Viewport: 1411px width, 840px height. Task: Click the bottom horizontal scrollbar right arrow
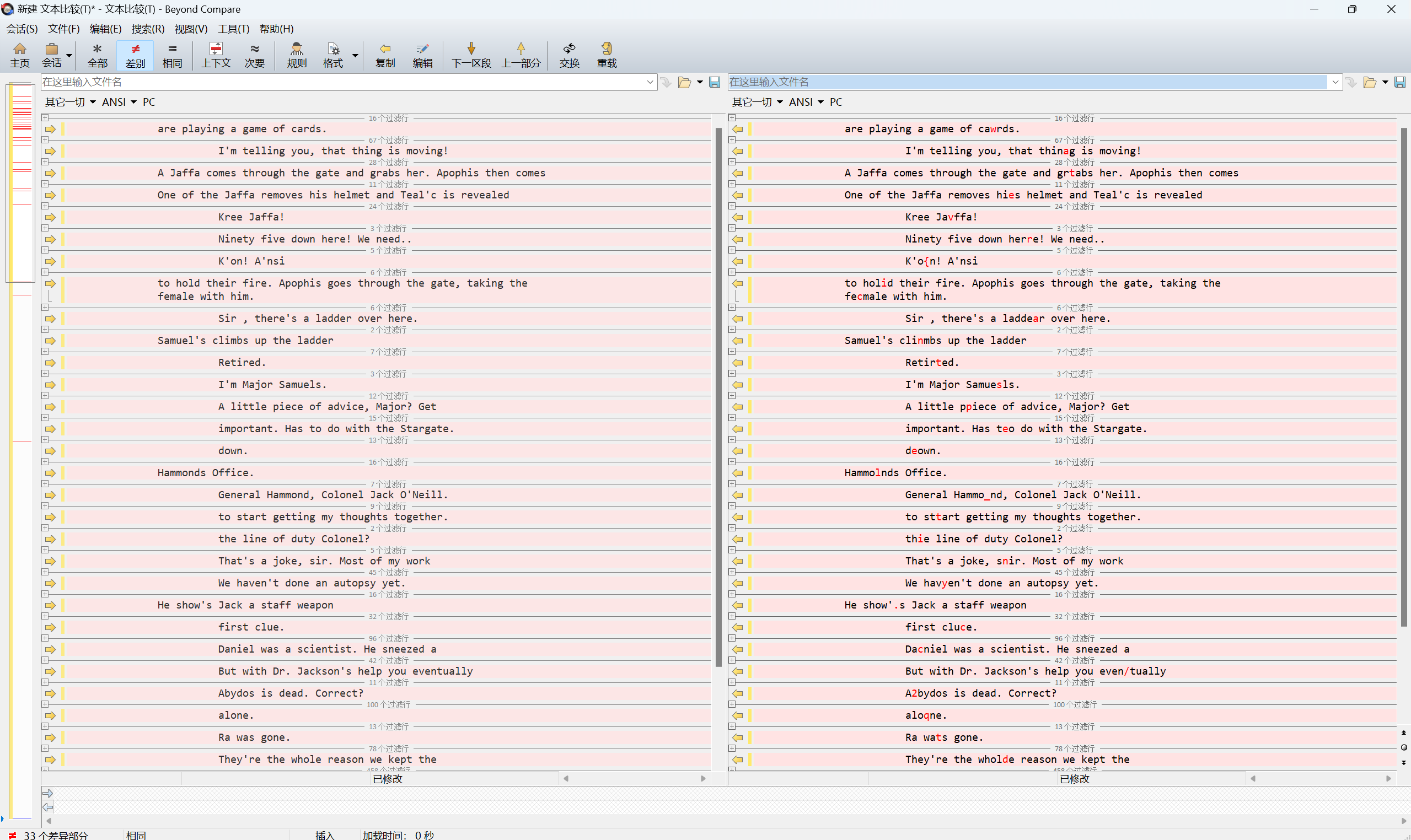[x=1404, y=821]
